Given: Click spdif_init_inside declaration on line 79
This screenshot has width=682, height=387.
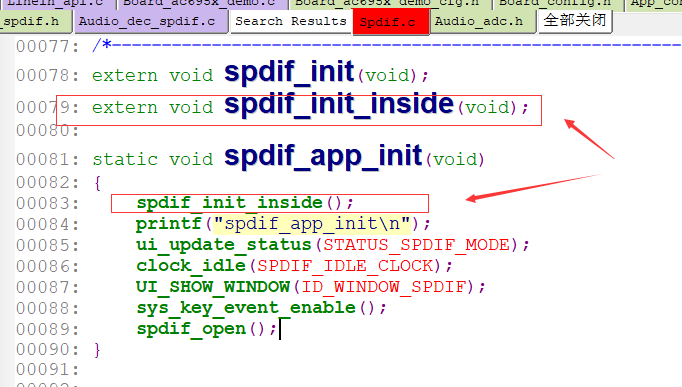Looking at the screenshot, I should 339,104.
